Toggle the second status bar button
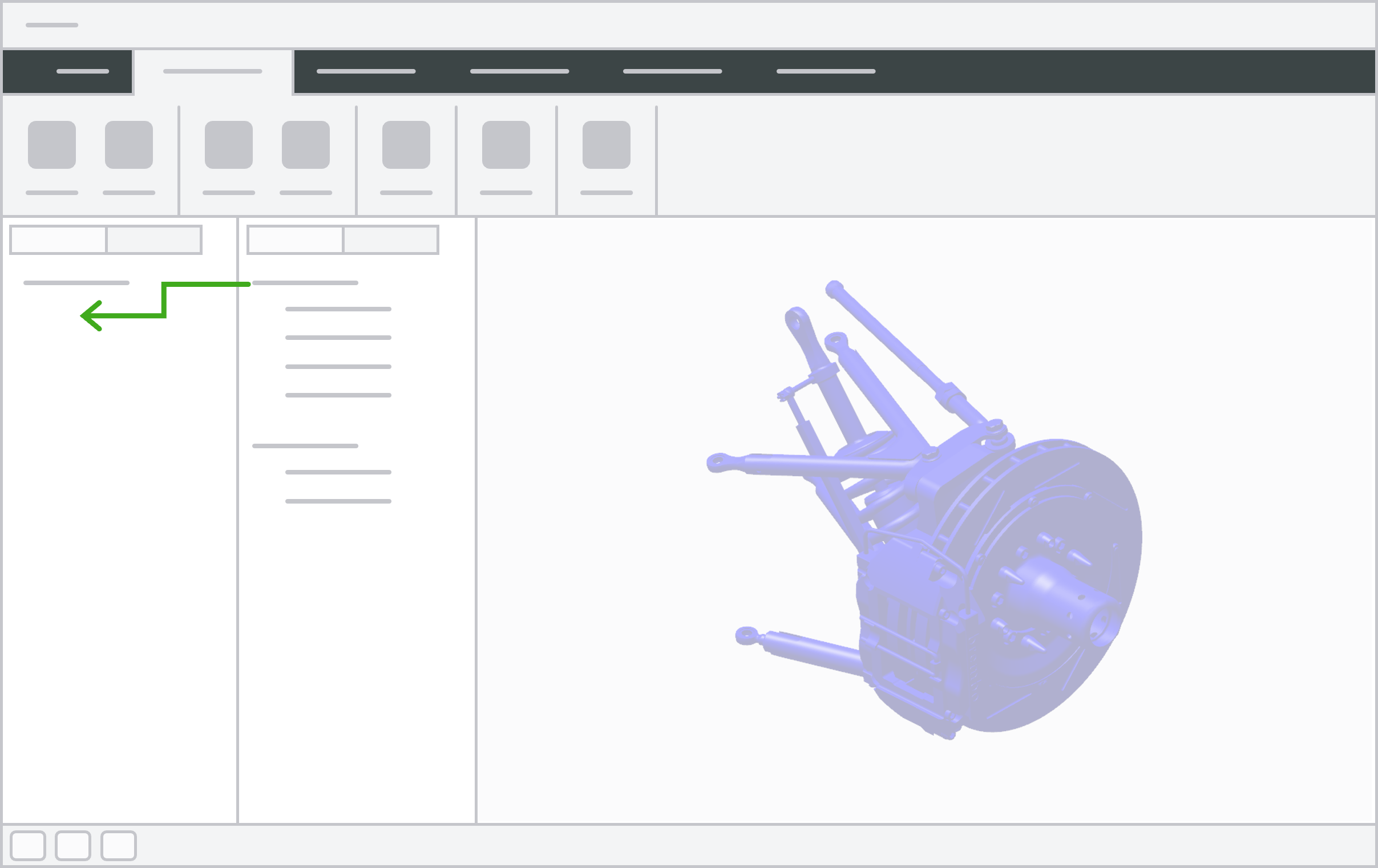 tap(72, 846)
